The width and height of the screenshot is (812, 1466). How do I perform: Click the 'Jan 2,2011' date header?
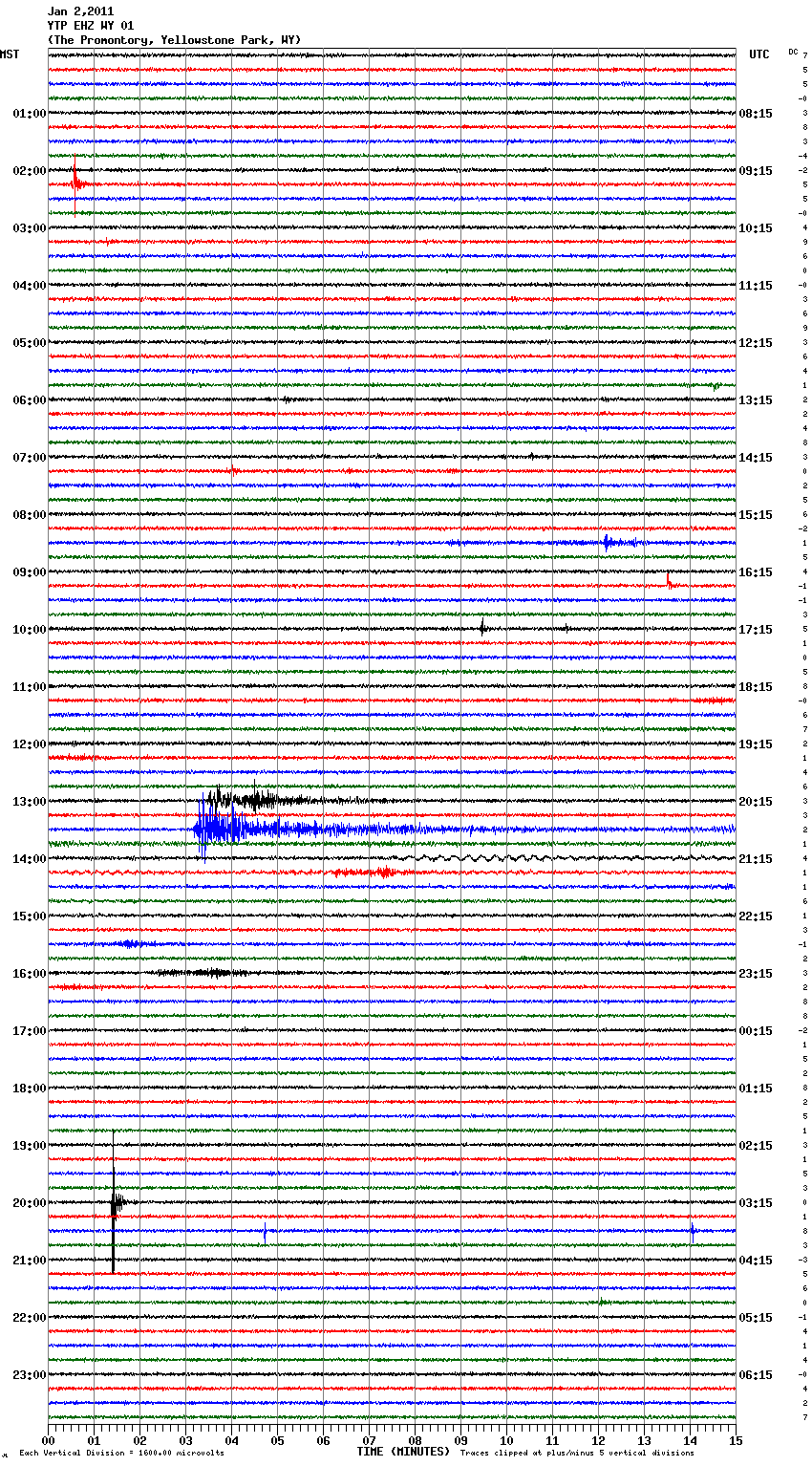tap(80, 11)
